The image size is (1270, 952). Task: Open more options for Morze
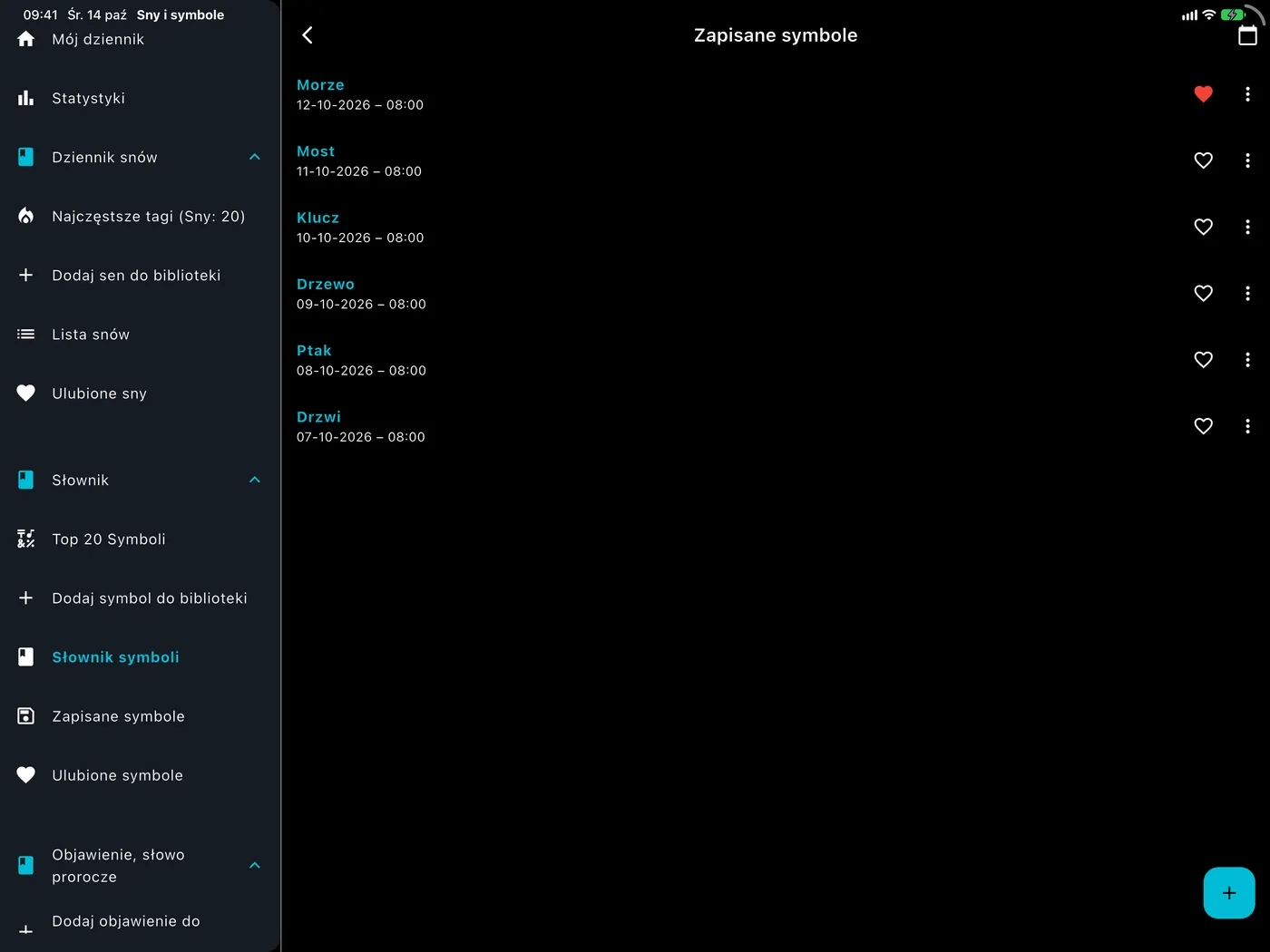[x=1247, y=94]
